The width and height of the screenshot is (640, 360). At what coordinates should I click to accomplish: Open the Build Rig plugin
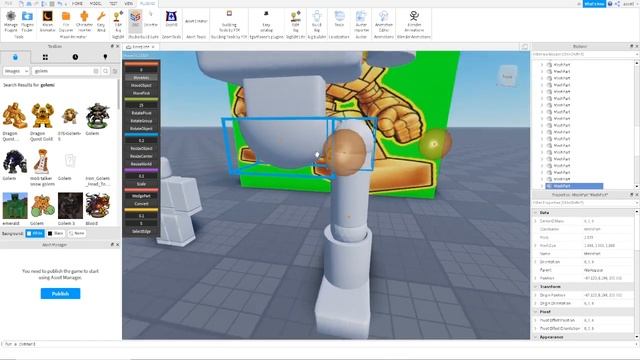pos(317,21)
